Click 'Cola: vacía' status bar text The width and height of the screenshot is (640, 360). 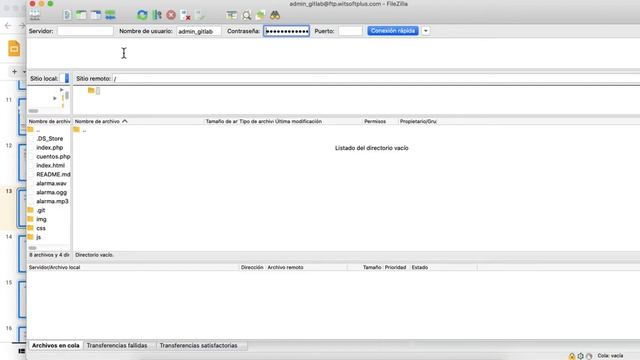610,356
